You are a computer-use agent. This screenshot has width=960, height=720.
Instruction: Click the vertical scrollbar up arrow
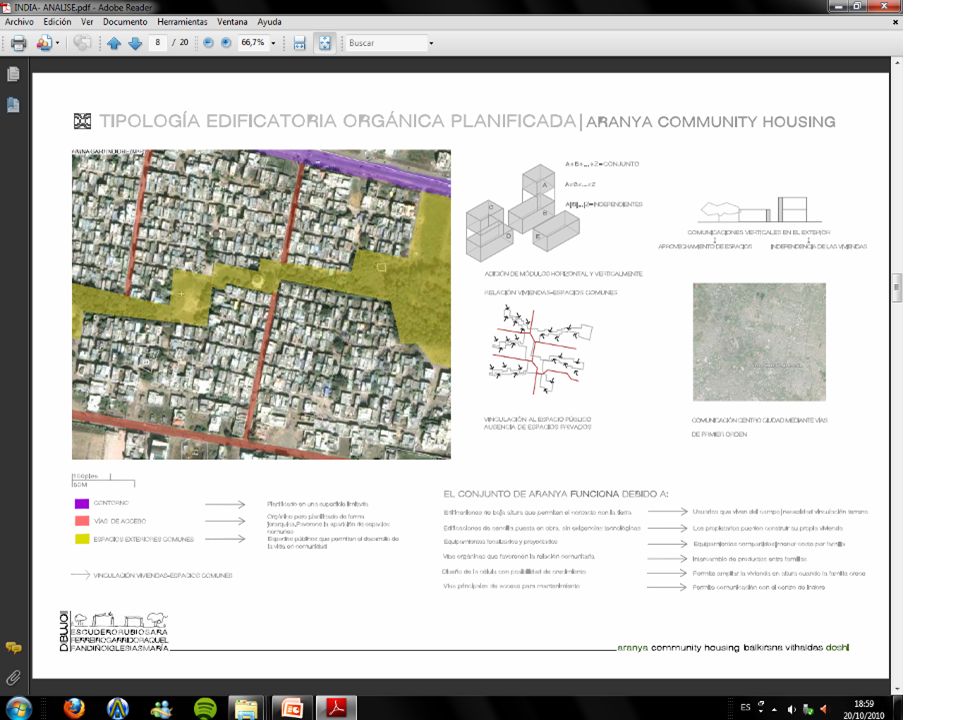tap(897, 62)
